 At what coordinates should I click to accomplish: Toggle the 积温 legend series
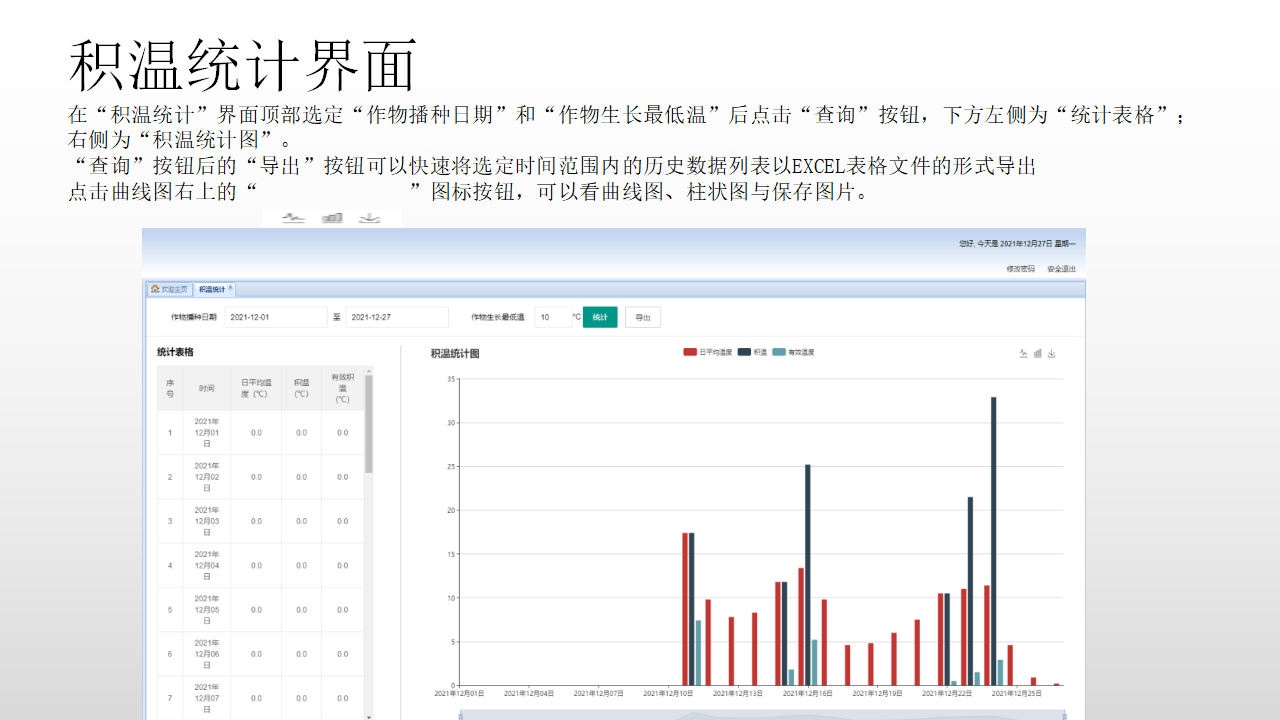click(753, 352)
